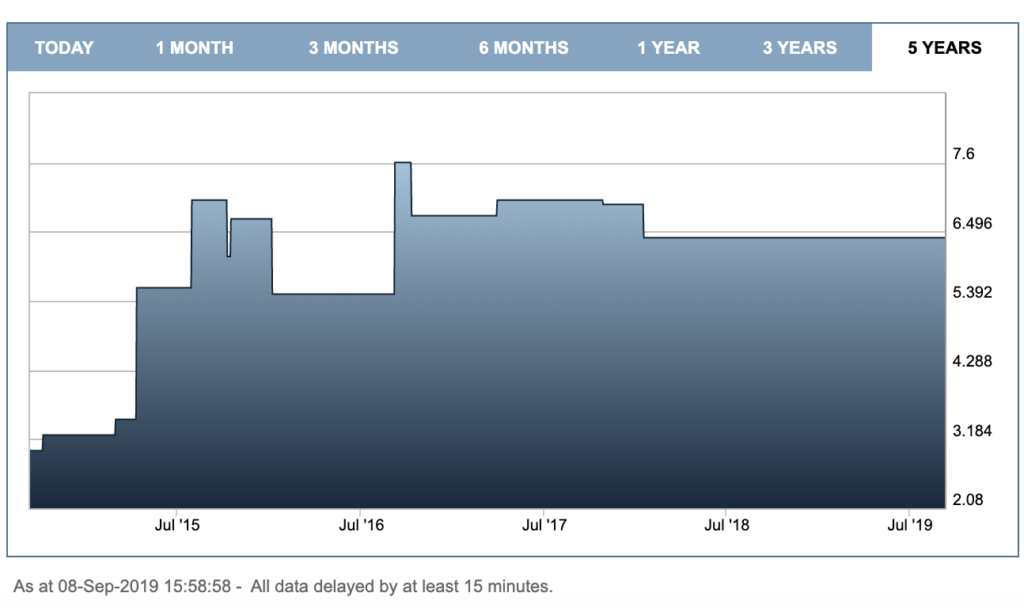Click the 7.6 y-axis label
This screenshot has width=1024, height=608.
[x=963, y=154]
